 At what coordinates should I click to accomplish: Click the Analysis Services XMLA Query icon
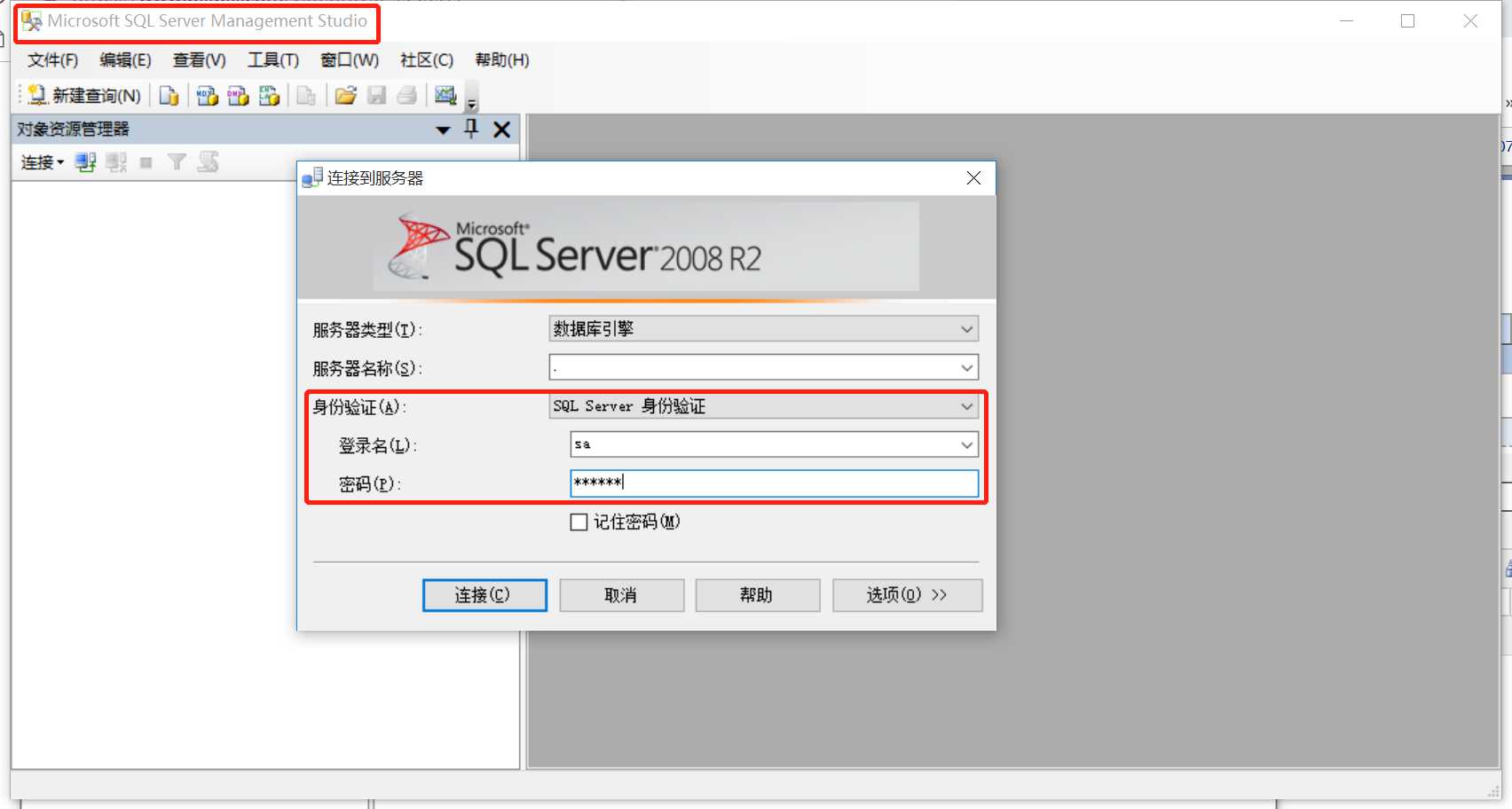point(269,95)
